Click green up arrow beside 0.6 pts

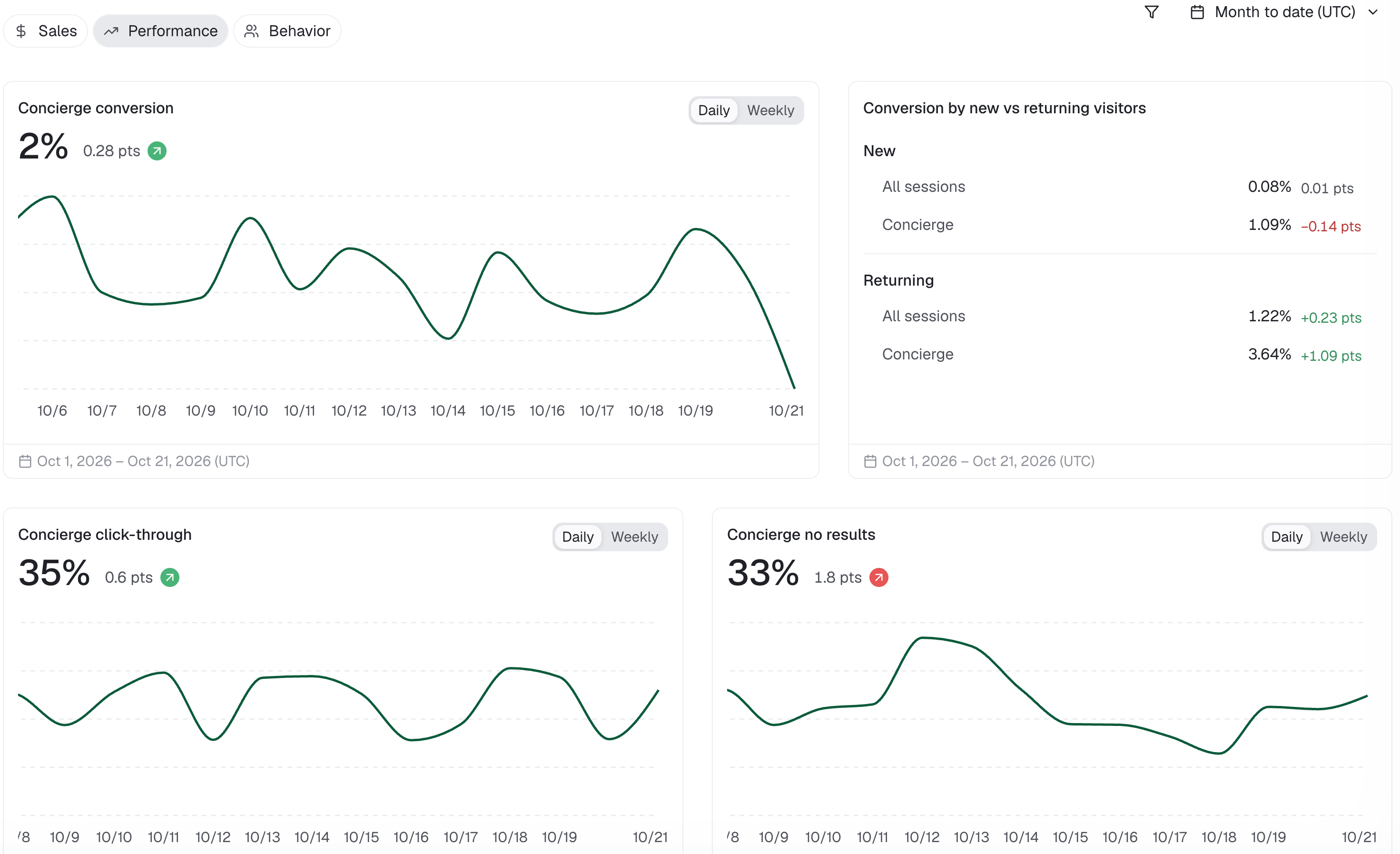169,577
